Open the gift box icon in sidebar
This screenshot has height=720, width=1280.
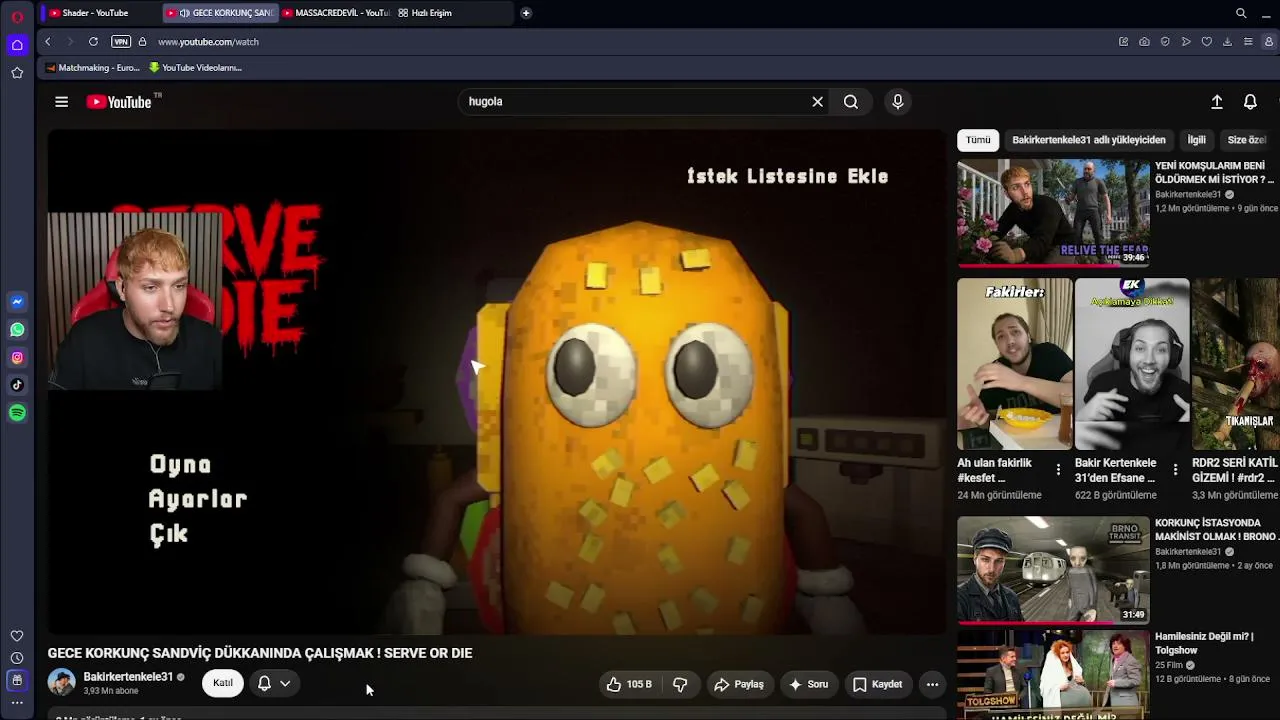coord(17,680)
